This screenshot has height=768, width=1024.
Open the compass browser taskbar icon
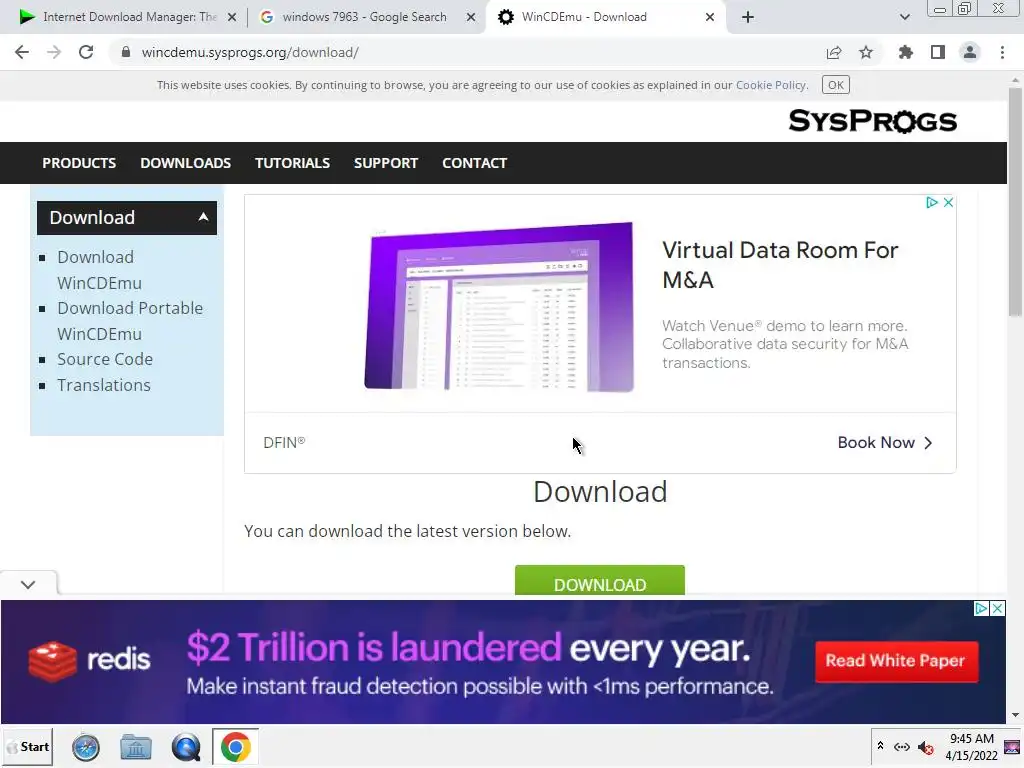tap(86, 748)
